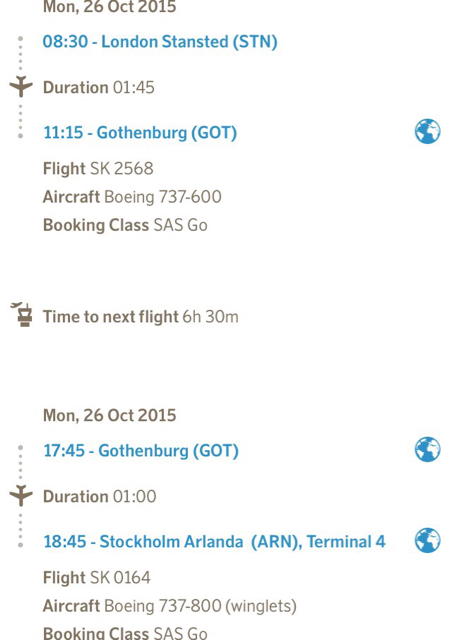Image resolution: width=451 pixels, height=640 pixels.
Task: Select Flight SK 2568 text
Action: (98, 169)
